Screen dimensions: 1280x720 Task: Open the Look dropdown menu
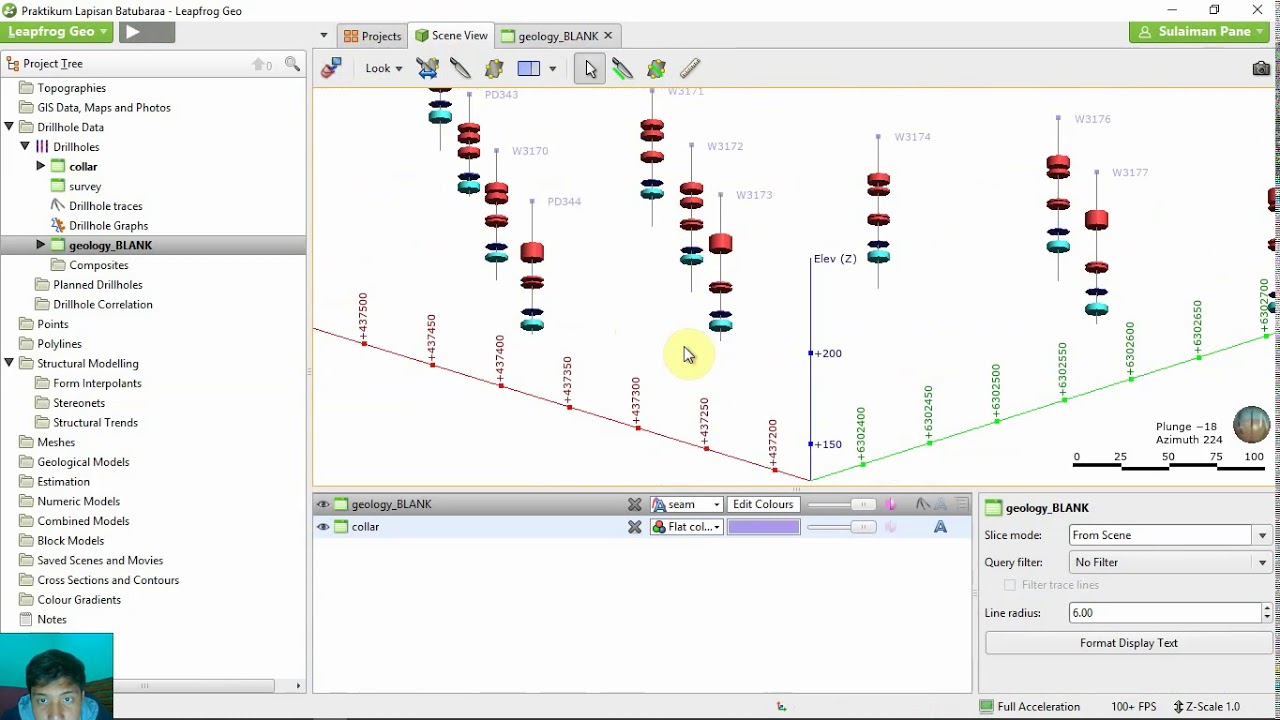(384, 68)
